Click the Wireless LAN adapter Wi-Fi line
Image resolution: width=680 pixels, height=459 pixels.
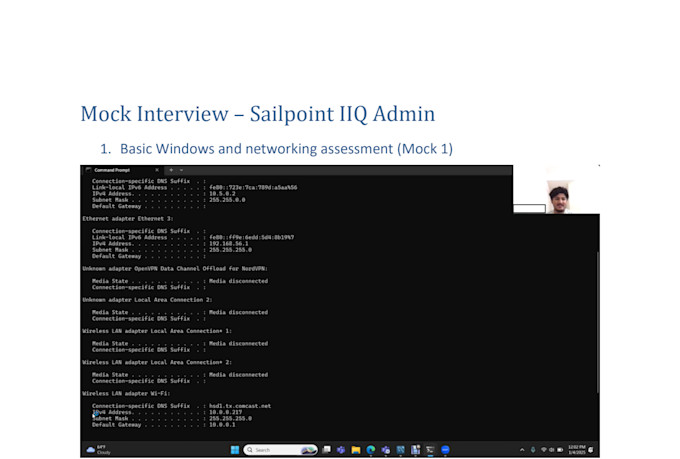pyautogui.click(x=126, y=393)
